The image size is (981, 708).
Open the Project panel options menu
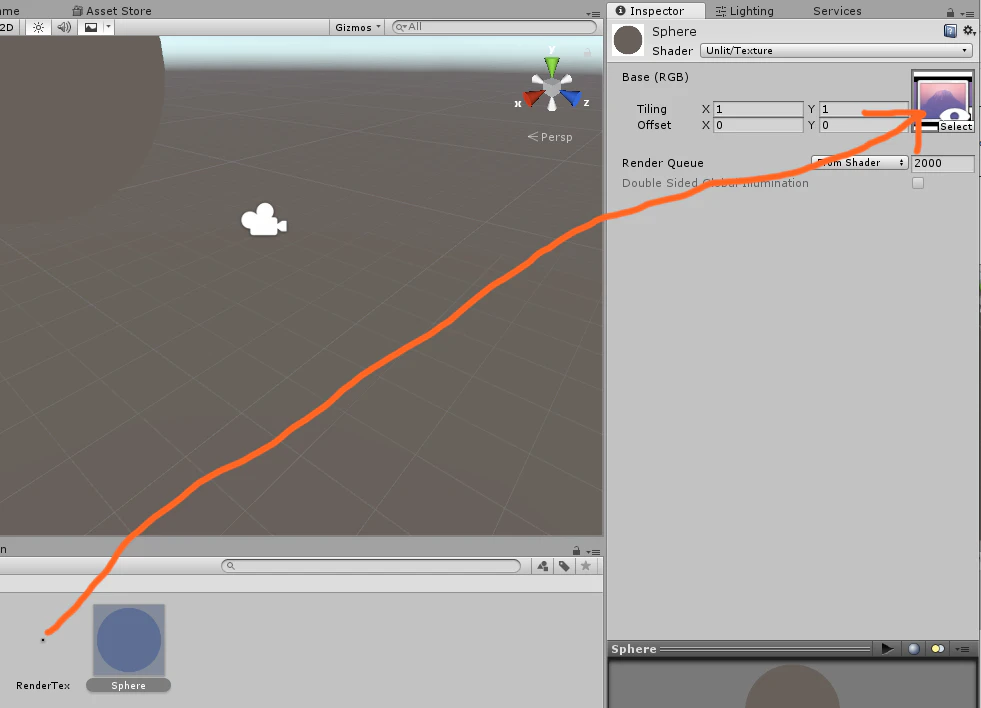[593, 552]
